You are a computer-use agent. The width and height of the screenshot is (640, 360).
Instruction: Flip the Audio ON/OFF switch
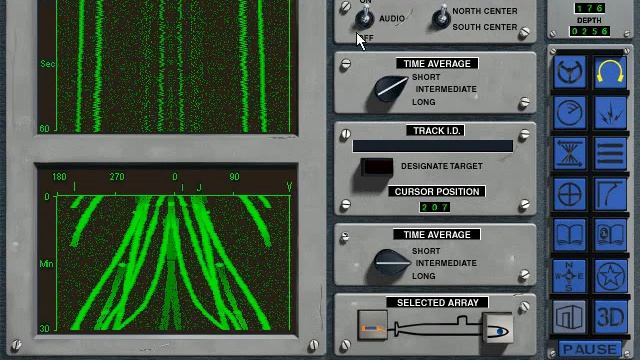[x=364, y=18]
